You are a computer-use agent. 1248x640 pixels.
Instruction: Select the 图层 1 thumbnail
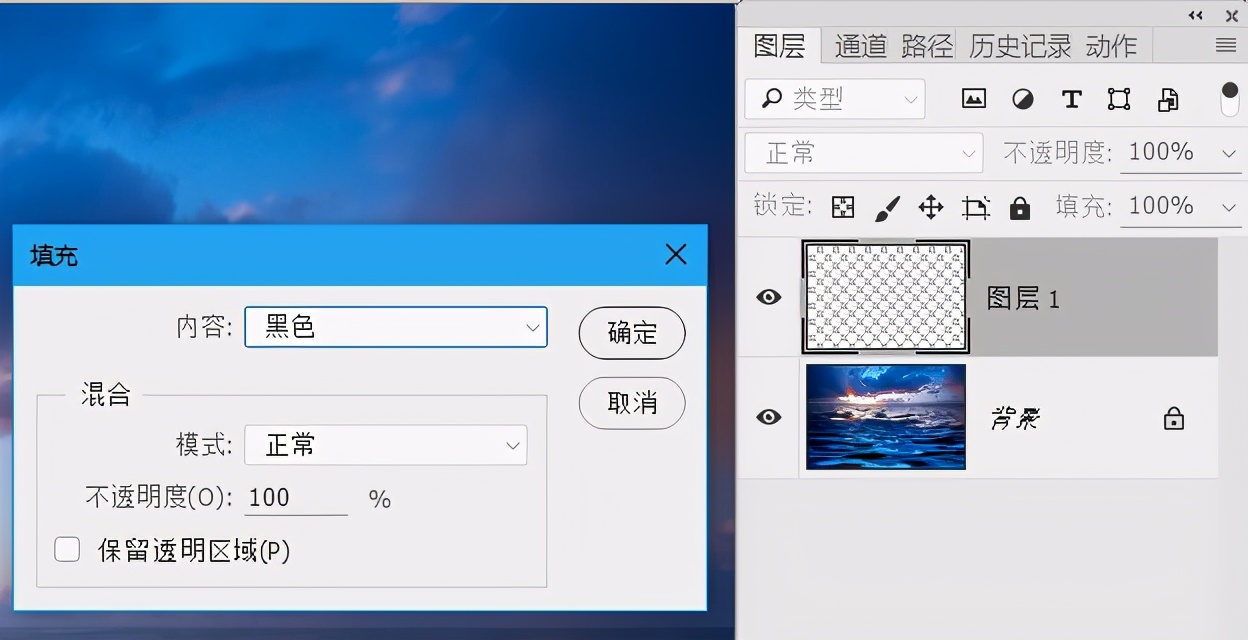tap(886, 297)
